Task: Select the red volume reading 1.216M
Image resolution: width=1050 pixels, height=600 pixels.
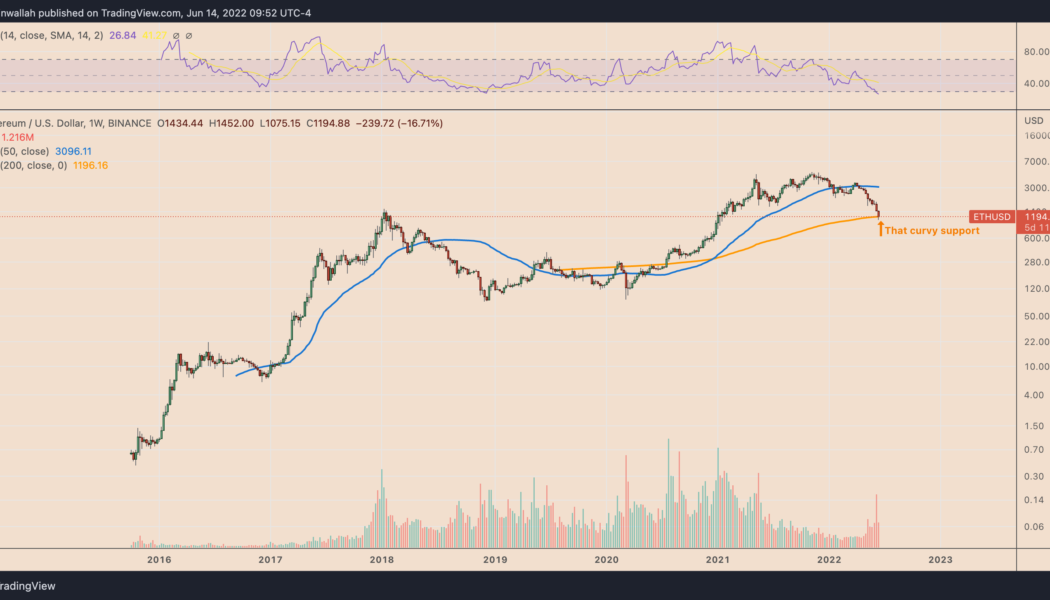Action: (20, 136)
